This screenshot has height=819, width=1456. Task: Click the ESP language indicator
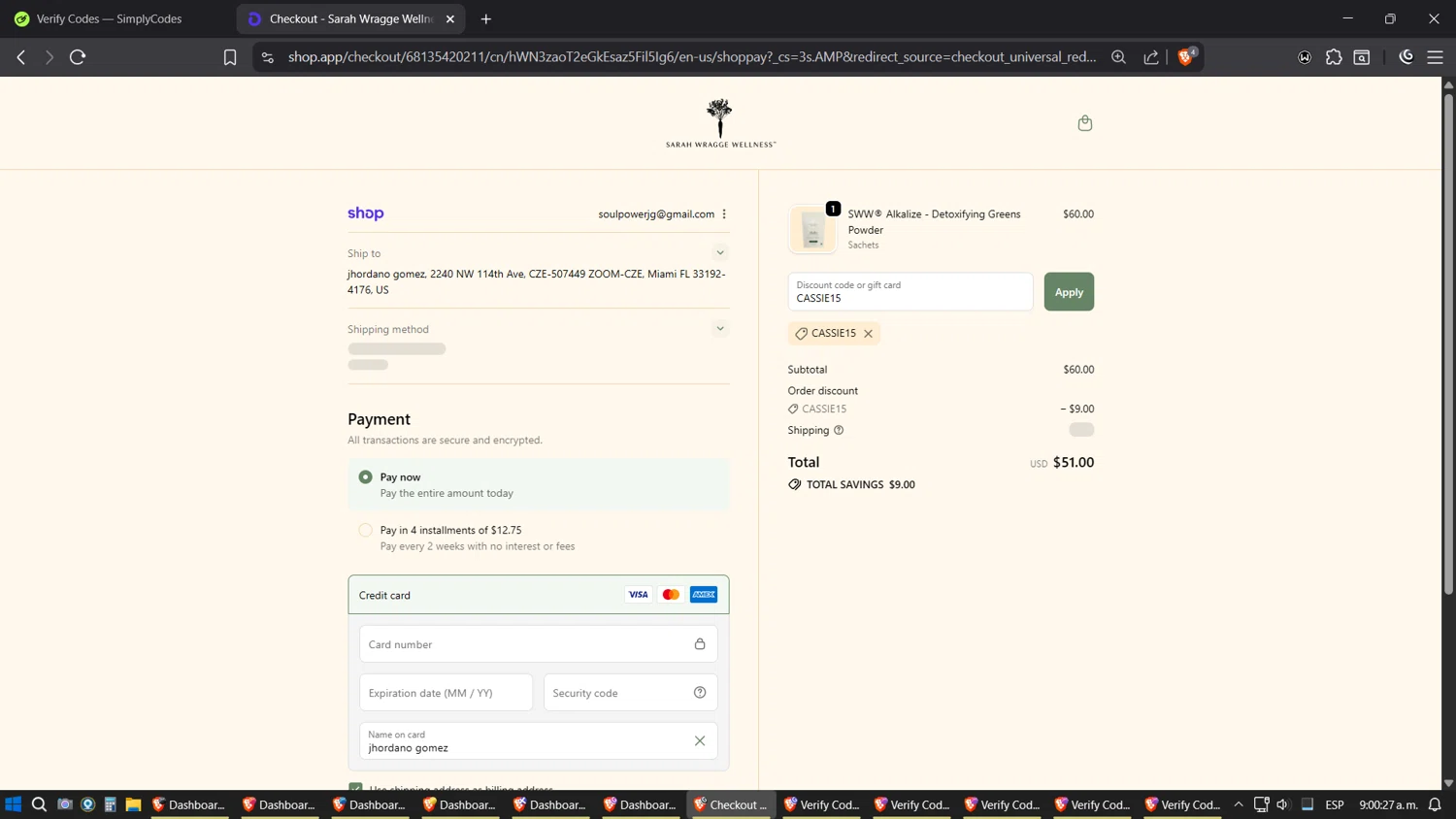click(x=1335, y=804)
